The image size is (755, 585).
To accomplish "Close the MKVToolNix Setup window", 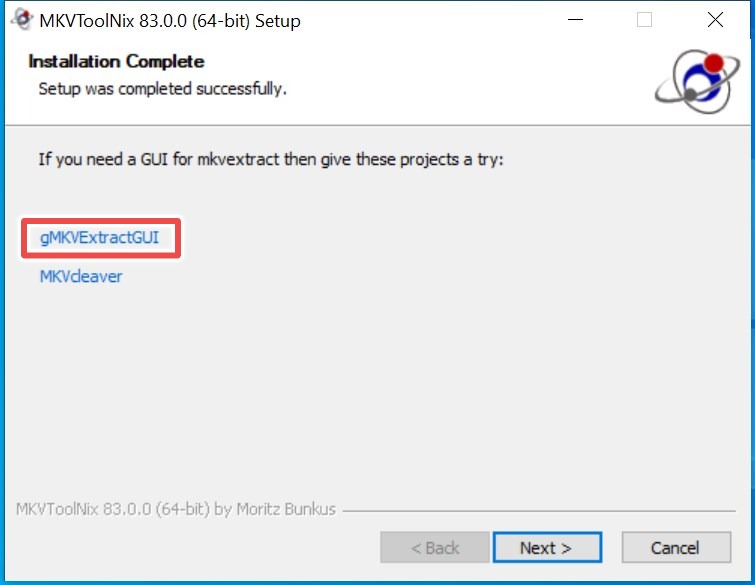I will [x=715, y=20].
